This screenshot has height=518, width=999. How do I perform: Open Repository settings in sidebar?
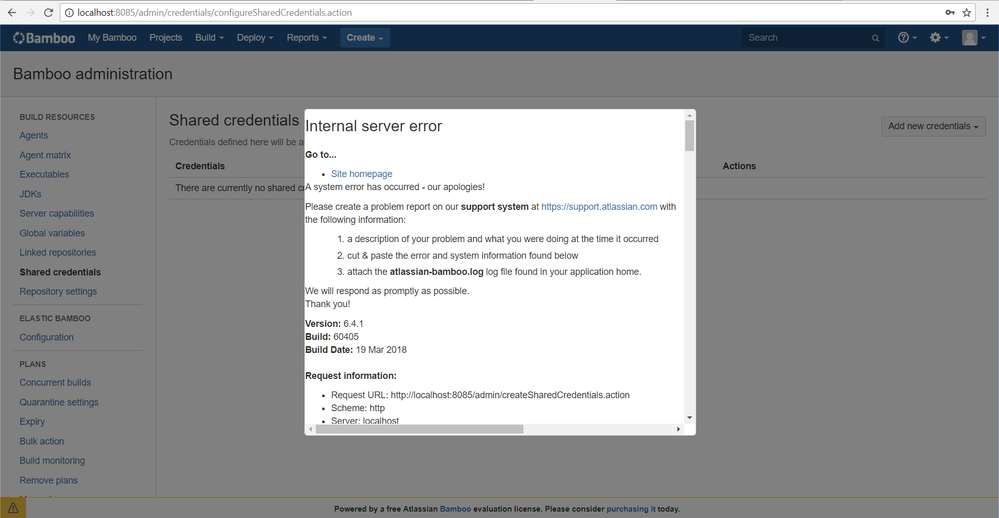tap(58, 291)
